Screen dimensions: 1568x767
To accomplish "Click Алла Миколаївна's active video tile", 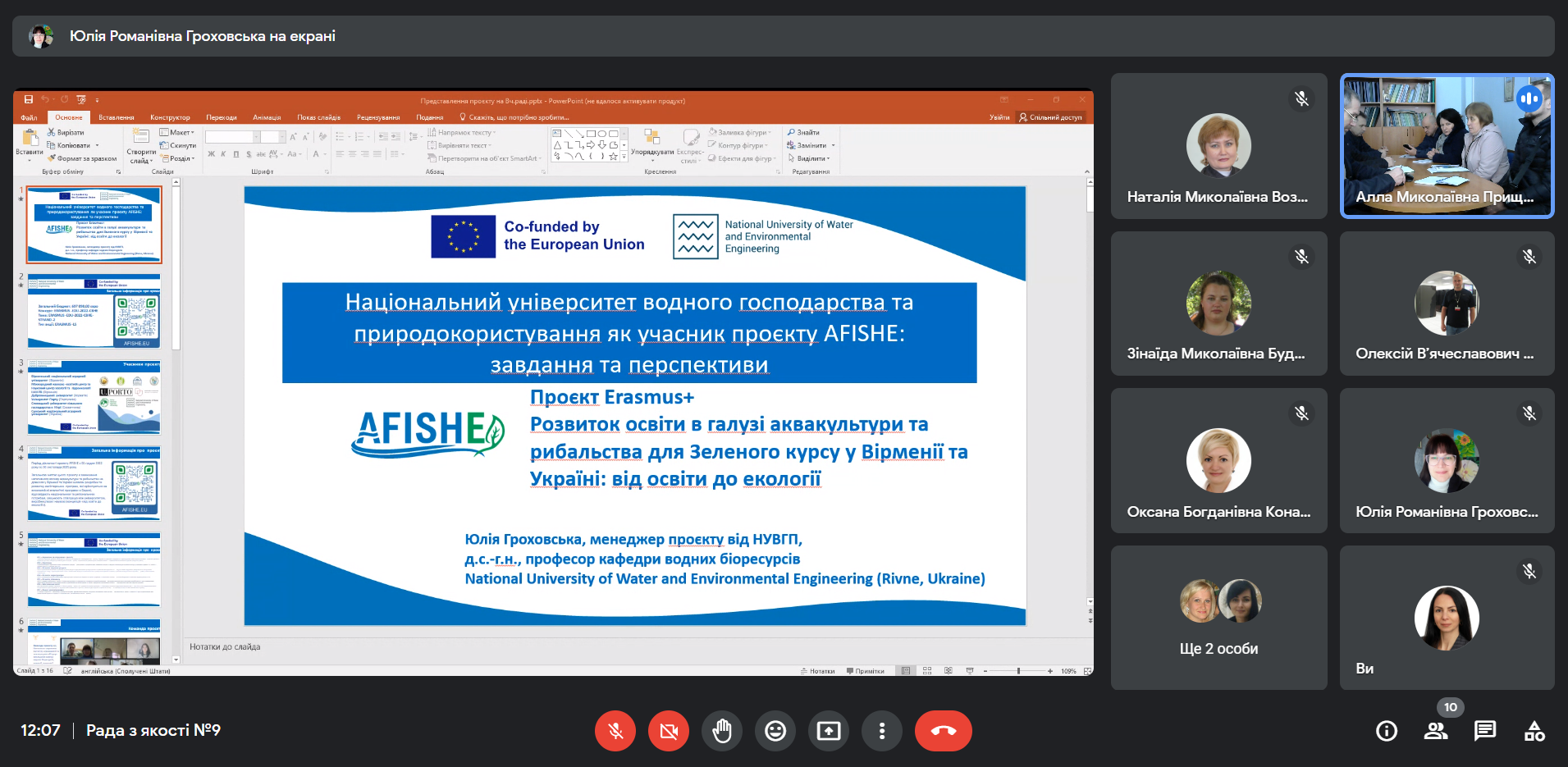I will coord(1447,146).
